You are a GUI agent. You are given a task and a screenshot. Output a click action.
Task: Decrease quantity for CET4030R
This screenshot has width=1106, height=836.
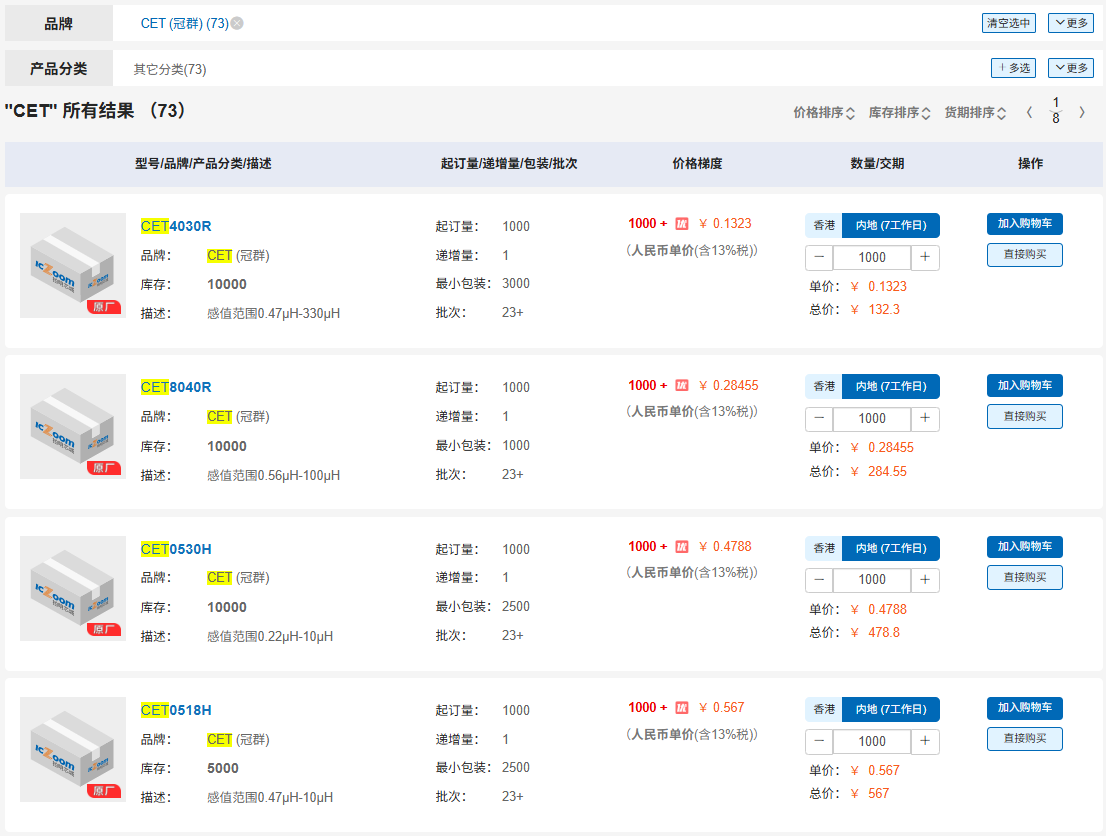pyautogui.click(x=819, y=258)
